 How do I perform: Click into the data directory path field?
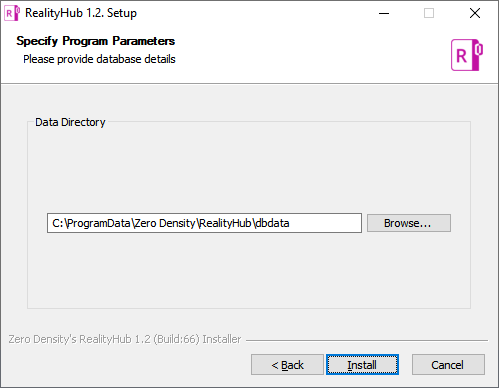point(204,223)
